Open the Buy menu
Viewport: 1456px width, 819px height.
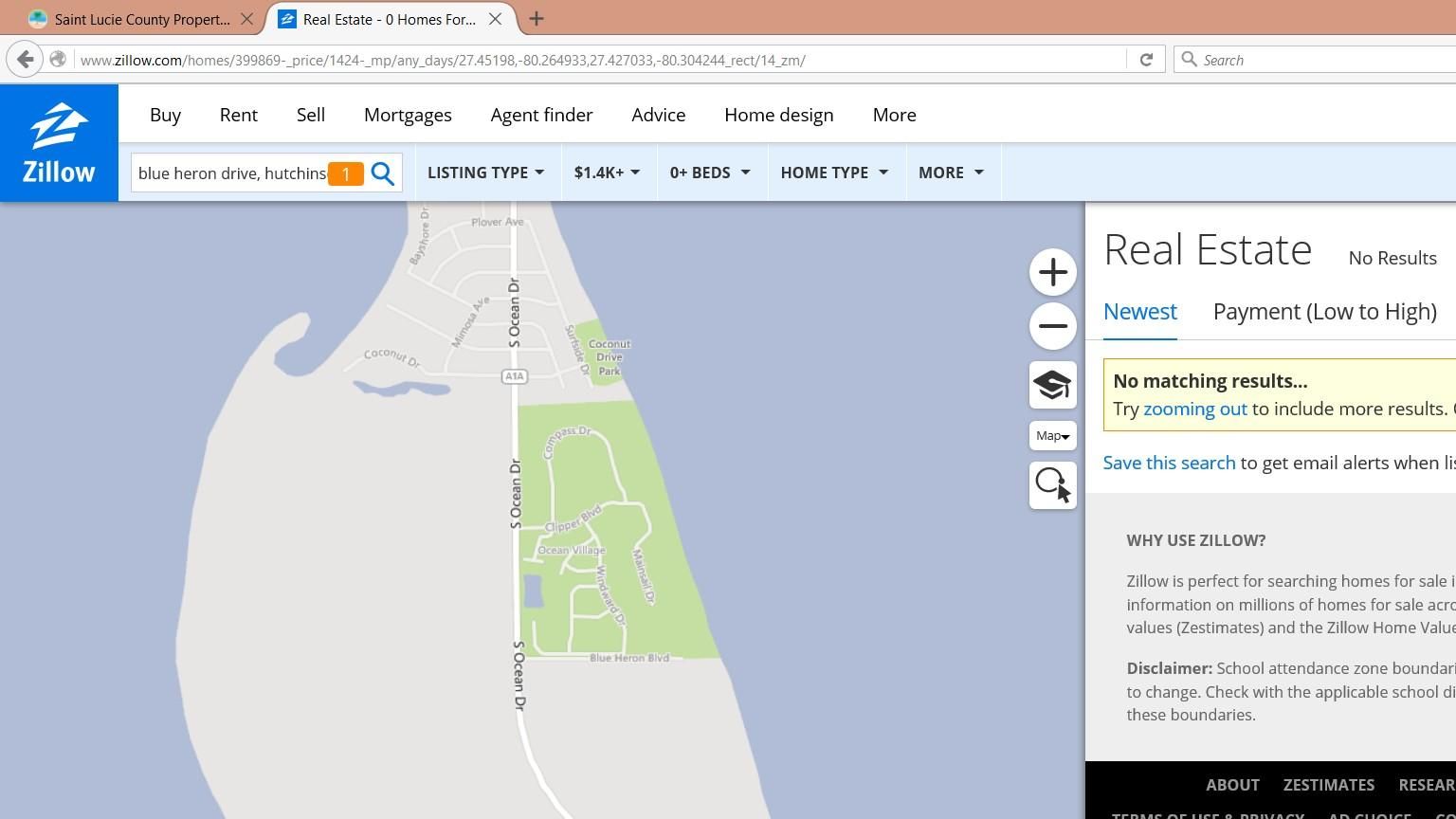[x=165, y=115]
